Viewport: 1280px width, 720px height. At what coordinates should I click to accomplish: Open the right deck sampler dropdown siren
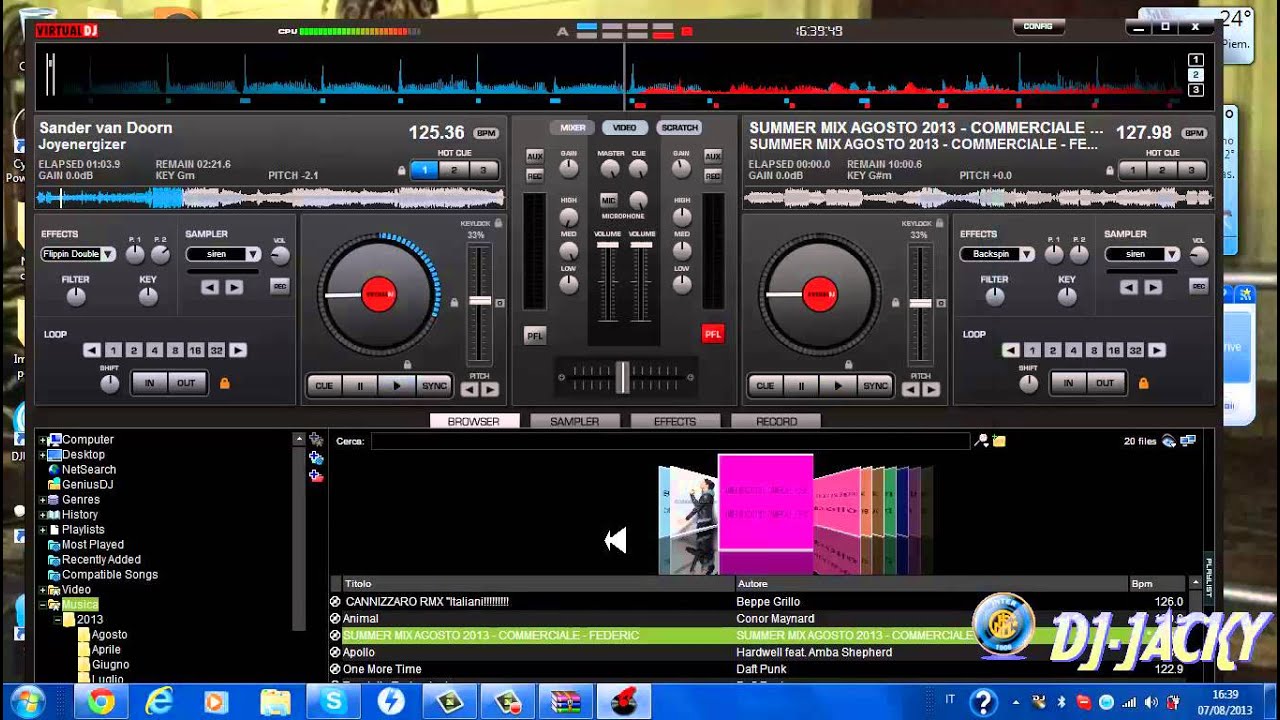coord(1142,254)
